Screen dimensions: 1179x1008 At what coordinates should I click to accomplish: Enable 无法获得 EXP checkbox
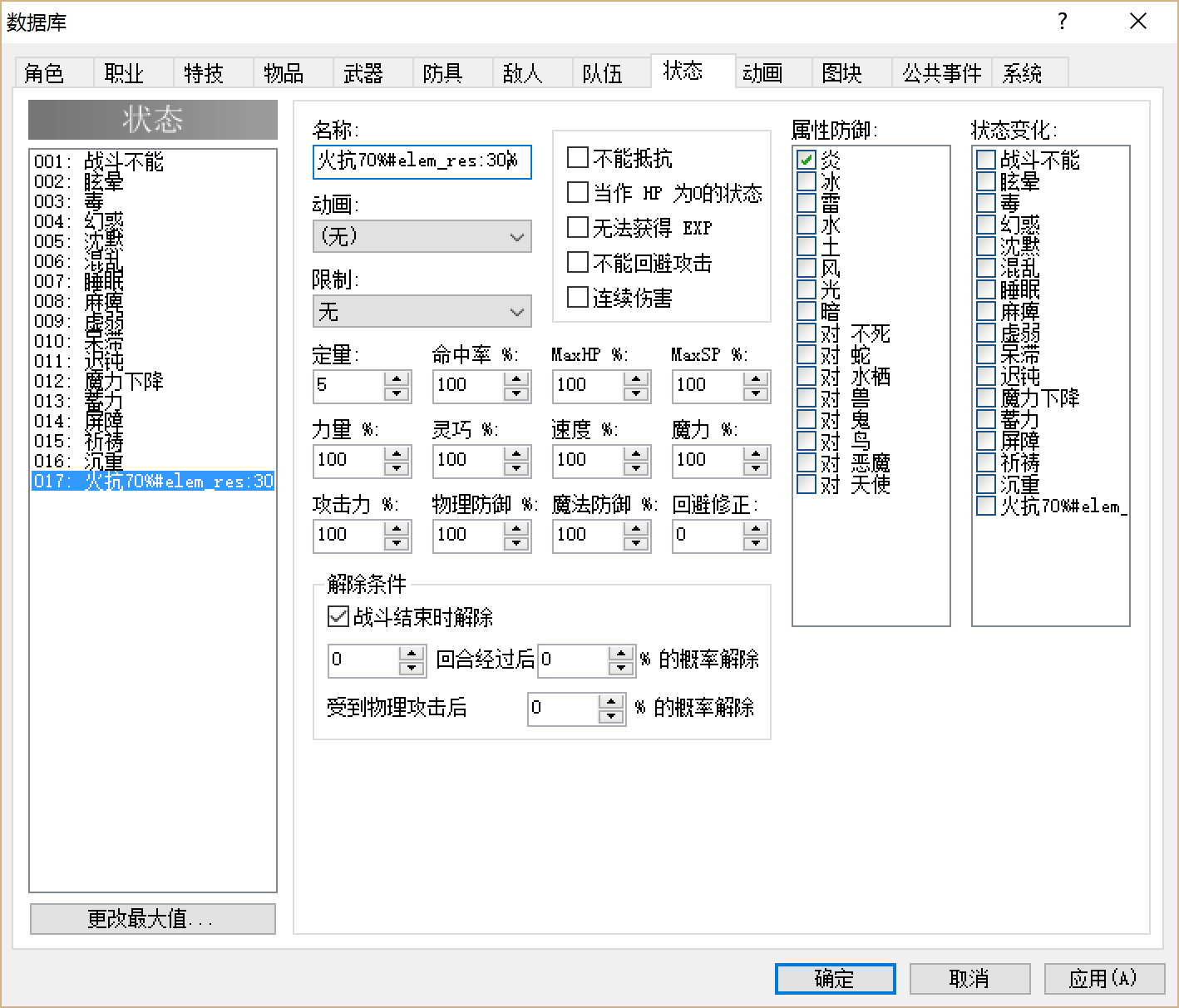tap(577, 227)
